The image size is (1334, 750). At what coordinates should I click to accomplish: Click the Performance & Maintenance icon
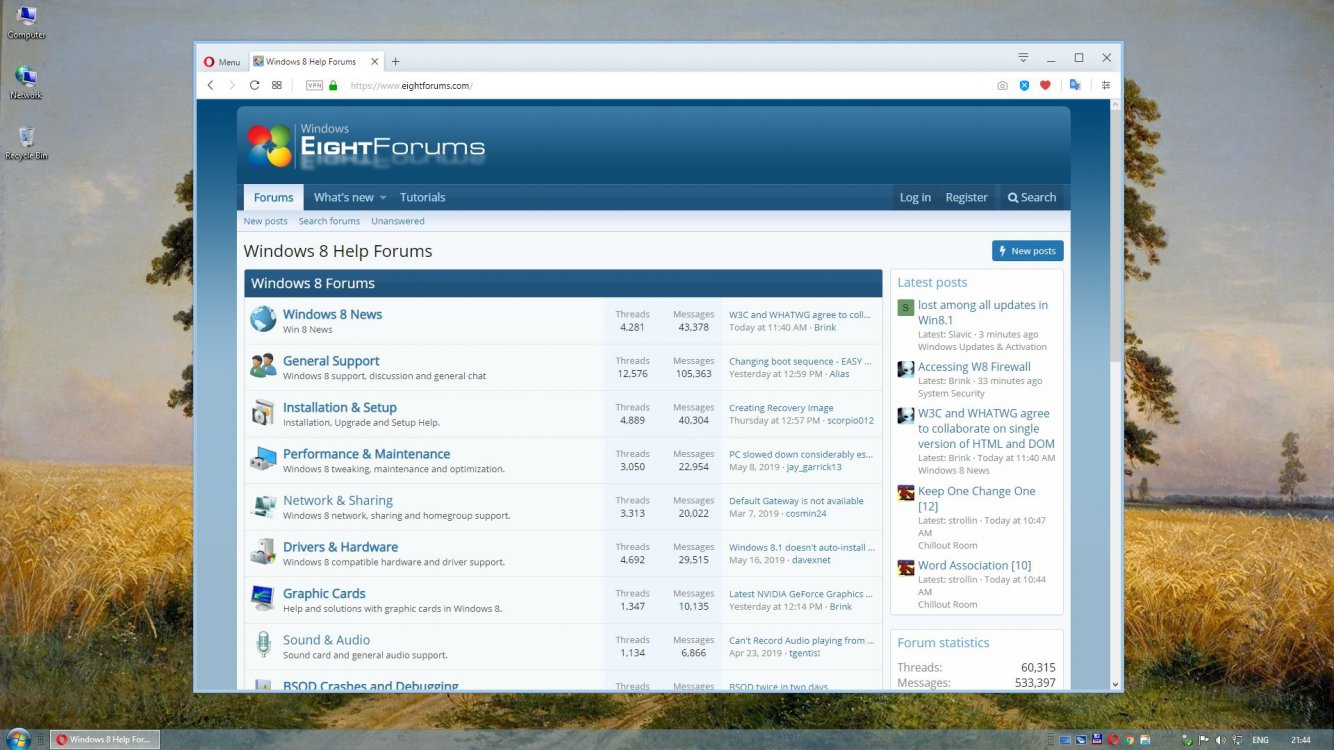(263, 459)
